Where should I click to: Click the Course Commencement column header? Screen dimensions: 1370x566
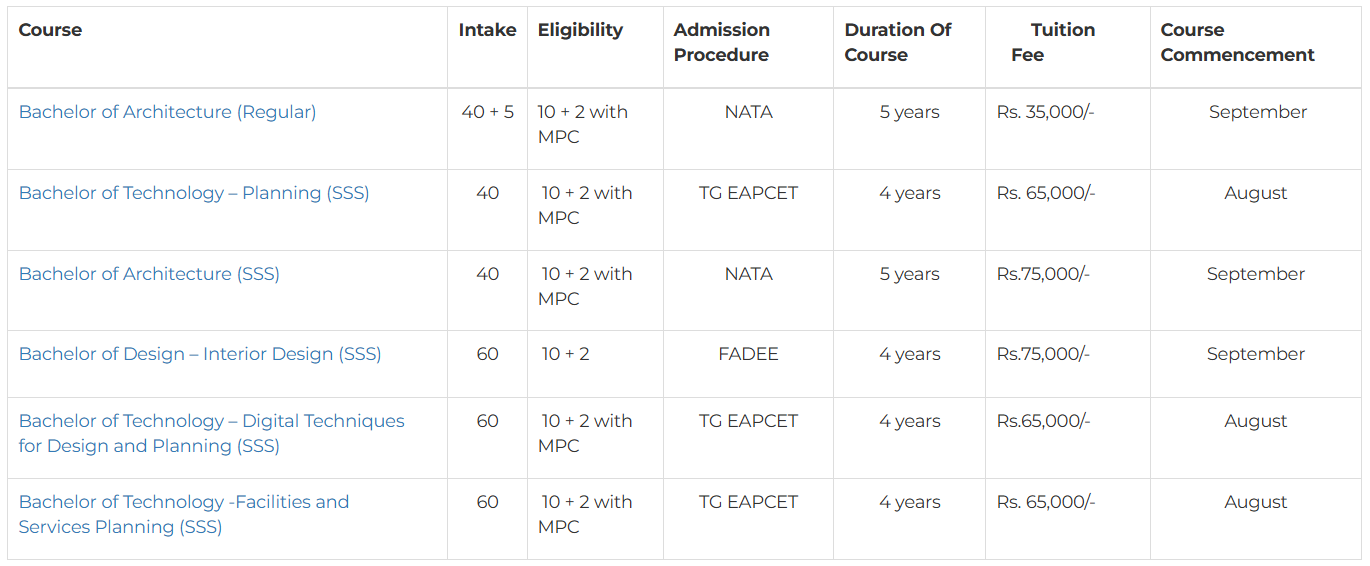pos(1237,42)
